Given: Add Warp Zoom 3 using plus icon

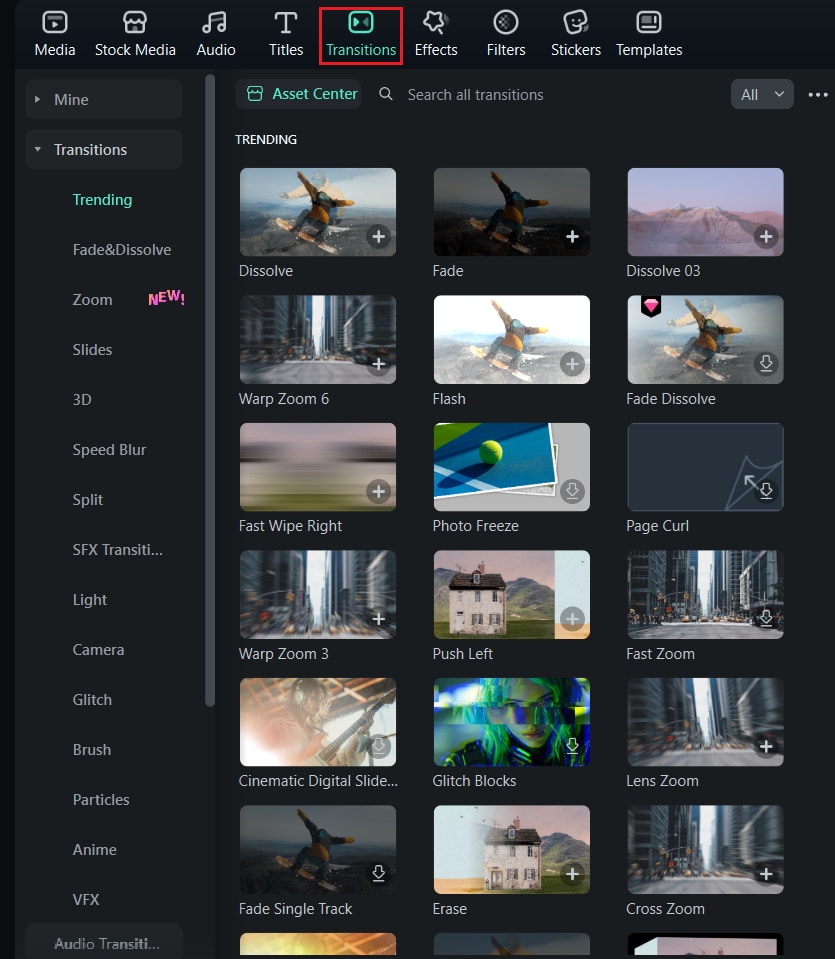Looking at the screenshot, I should (379, 619).
